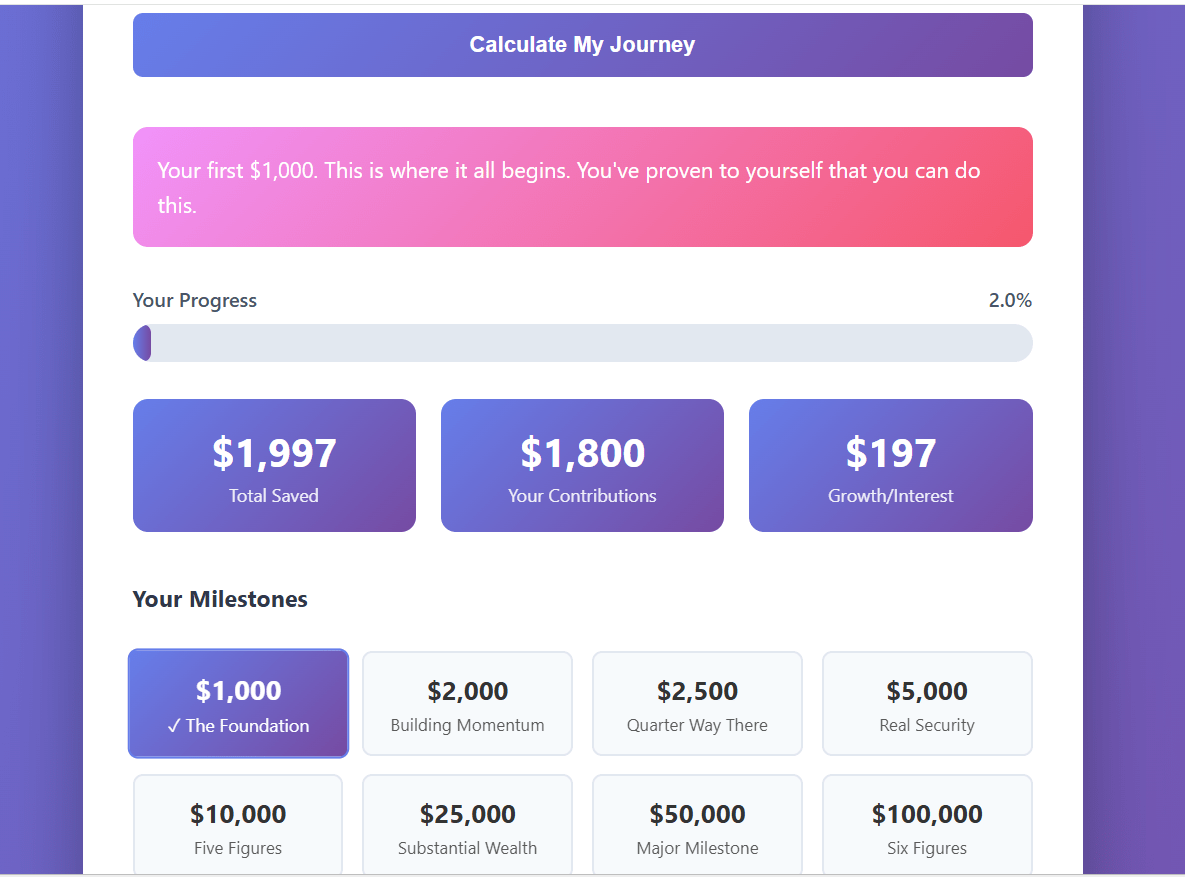Click the $197 Growth/Interest card
1185x877 pixels.
(x=890, y=465)
